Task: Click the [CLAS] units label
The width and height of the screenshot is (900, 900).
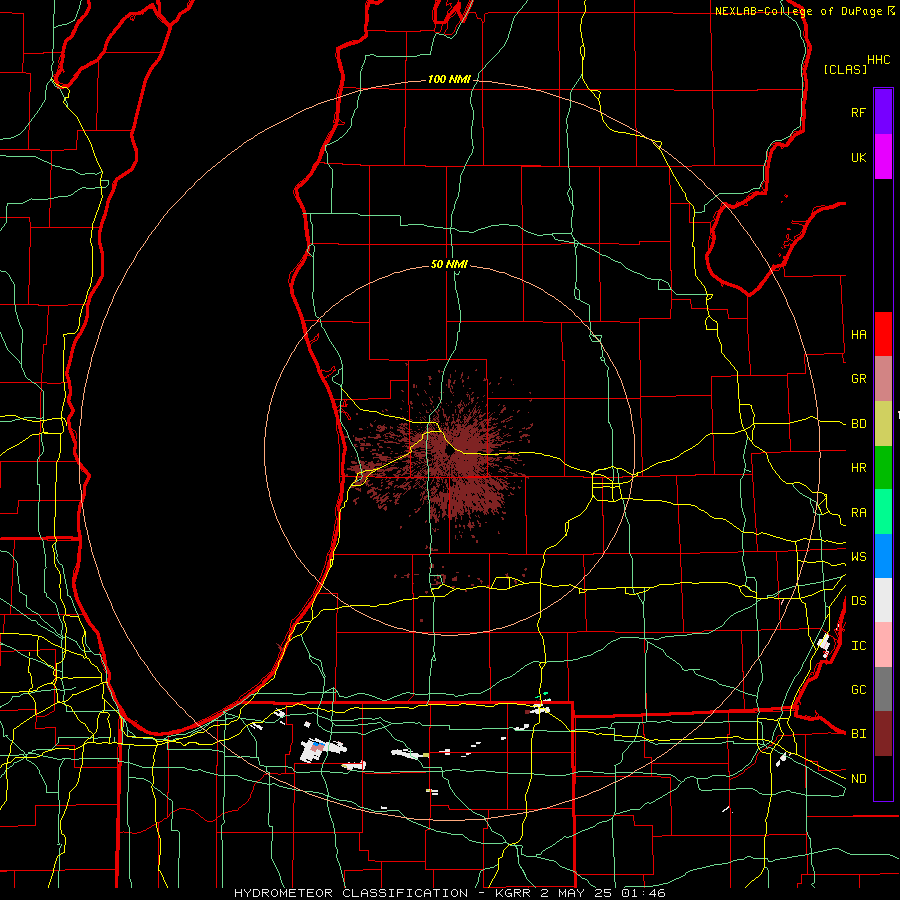Action: [x=844, y=69]
